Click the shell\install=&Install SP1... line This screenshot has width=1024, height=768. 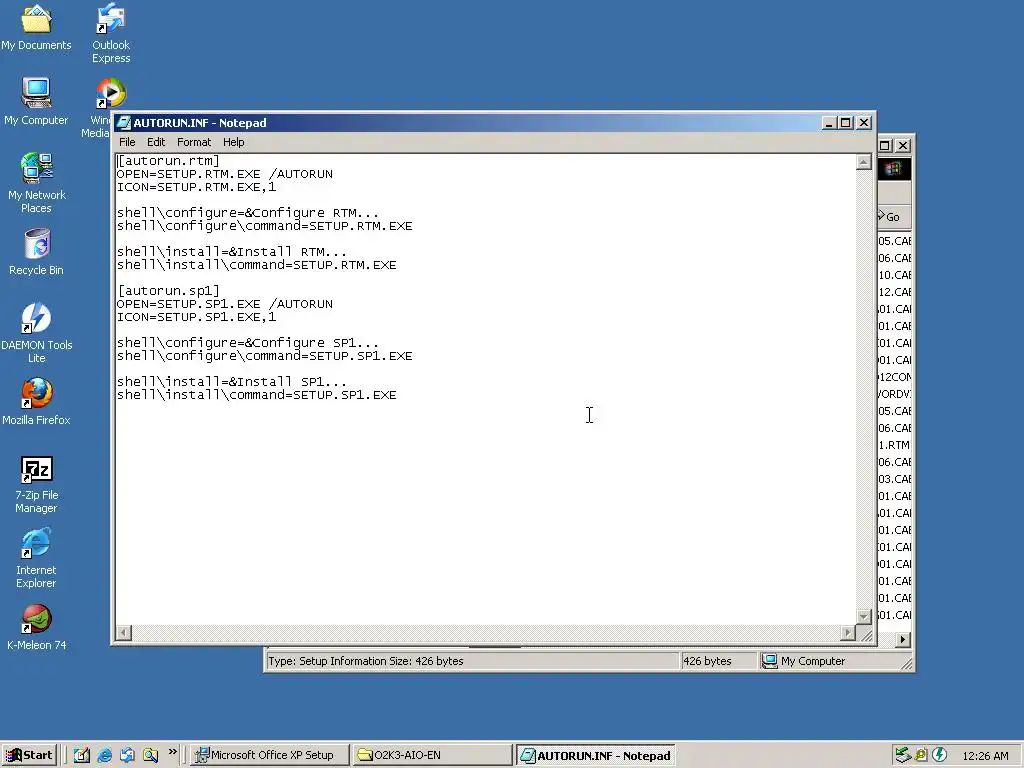tap(232, 381)
